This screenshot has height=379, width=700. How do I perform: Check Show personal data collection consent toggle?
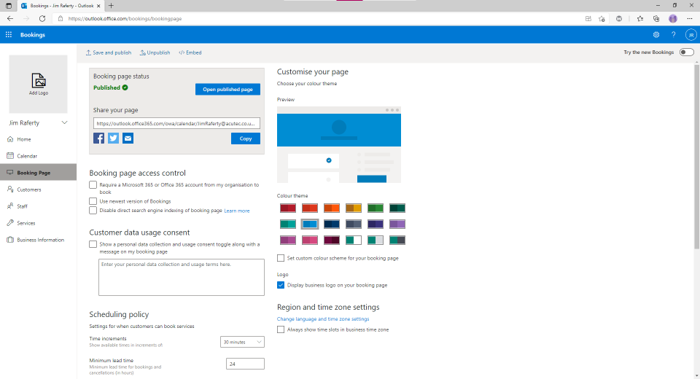93,244
